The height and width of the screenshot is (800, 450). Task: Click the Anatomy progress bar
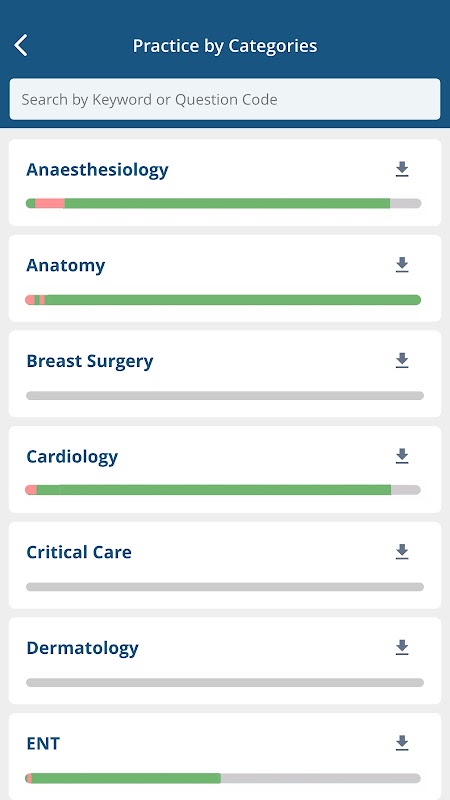coord(223,299)
